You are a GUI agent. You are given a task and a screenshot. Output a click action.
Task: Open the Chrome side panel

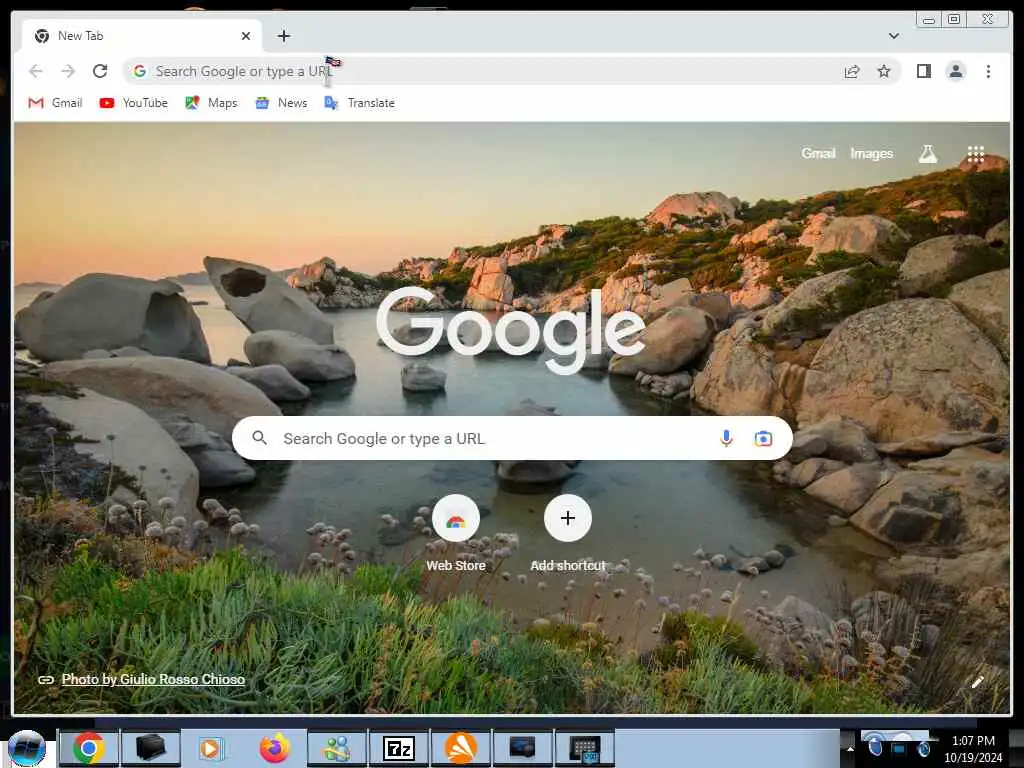pos(923,71)
